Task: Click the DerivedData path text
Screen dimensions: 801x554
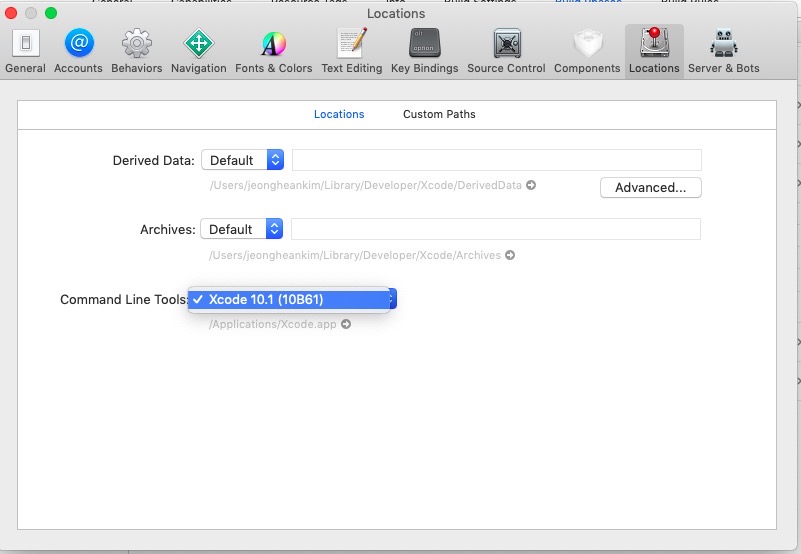Action: 365,185
